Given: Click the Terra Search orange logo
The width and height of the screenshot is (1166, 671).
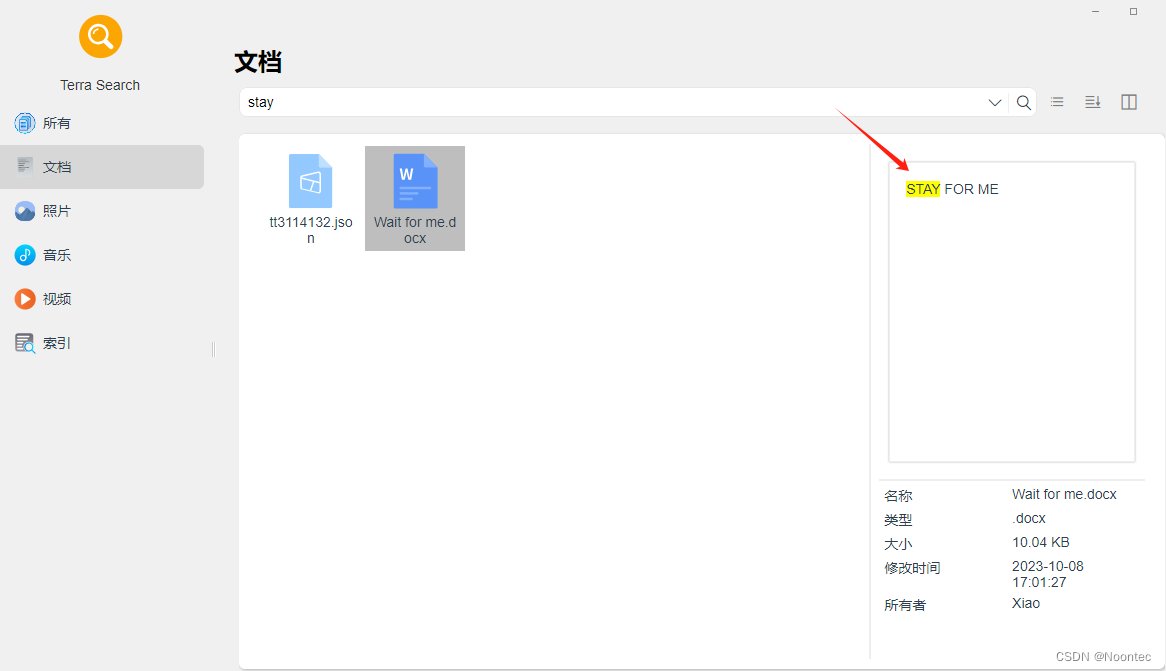Looking at the screenshot, I should pyautogui.click(x=100, y=36).
